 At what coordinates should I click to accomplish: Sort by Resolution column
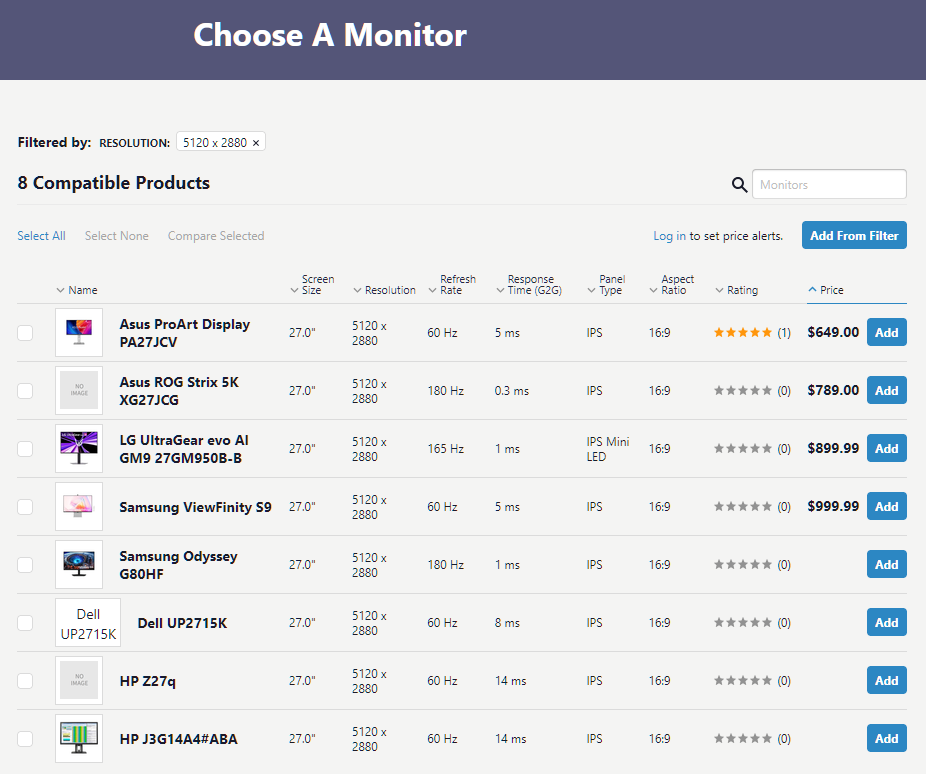click(384, 290)
